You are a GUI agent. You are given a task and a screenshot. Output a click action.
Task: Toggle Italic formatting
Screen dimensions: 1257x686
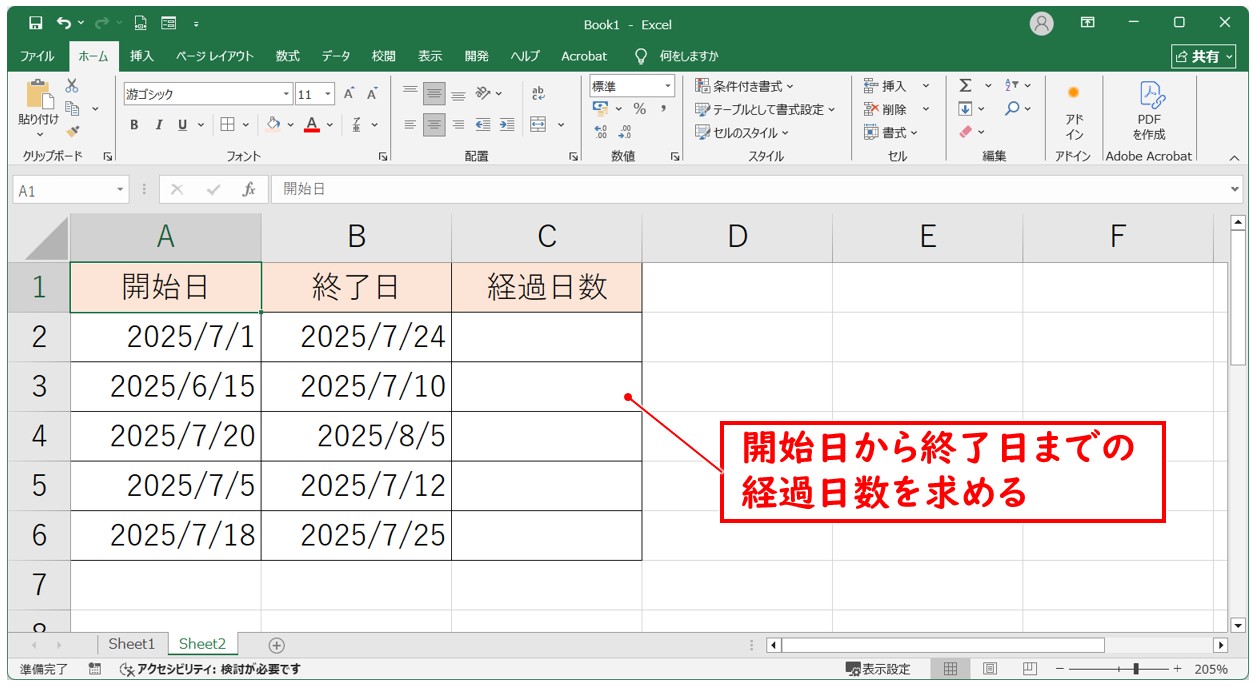click(158, 125)
